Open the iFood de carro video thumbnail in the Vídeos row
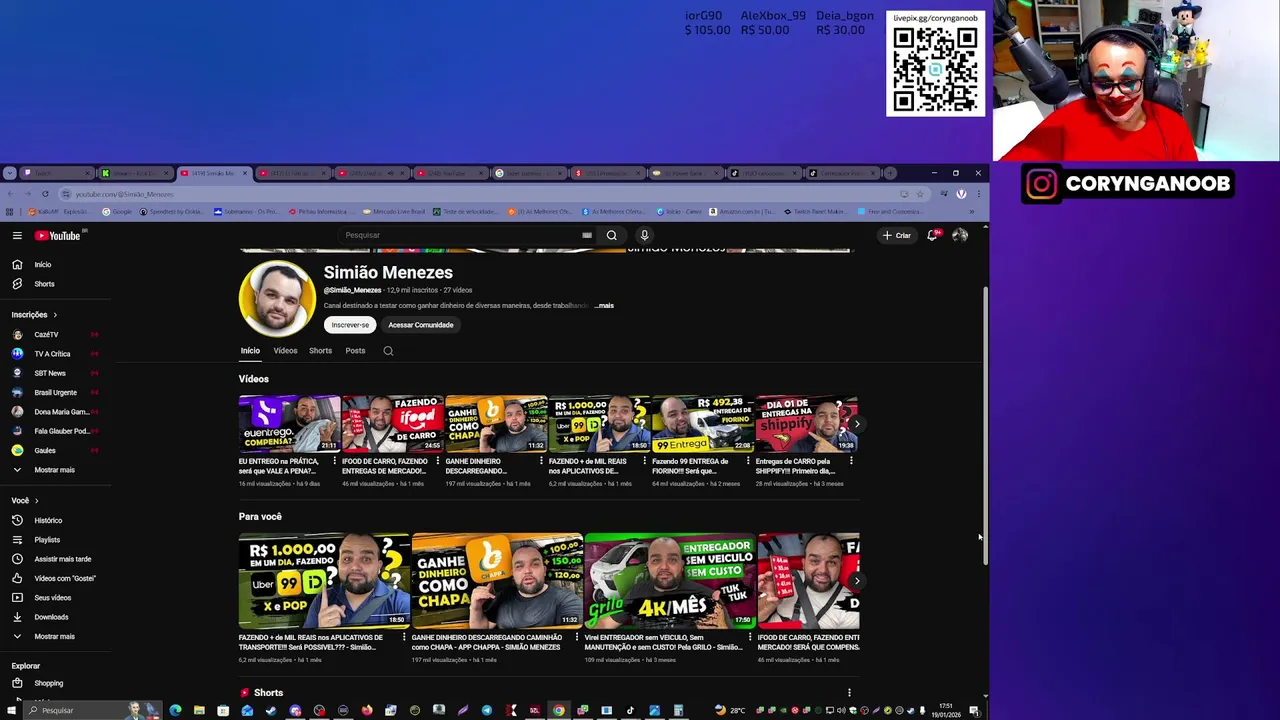Viewport: 1280px width, 720px height. click(392, 424)
